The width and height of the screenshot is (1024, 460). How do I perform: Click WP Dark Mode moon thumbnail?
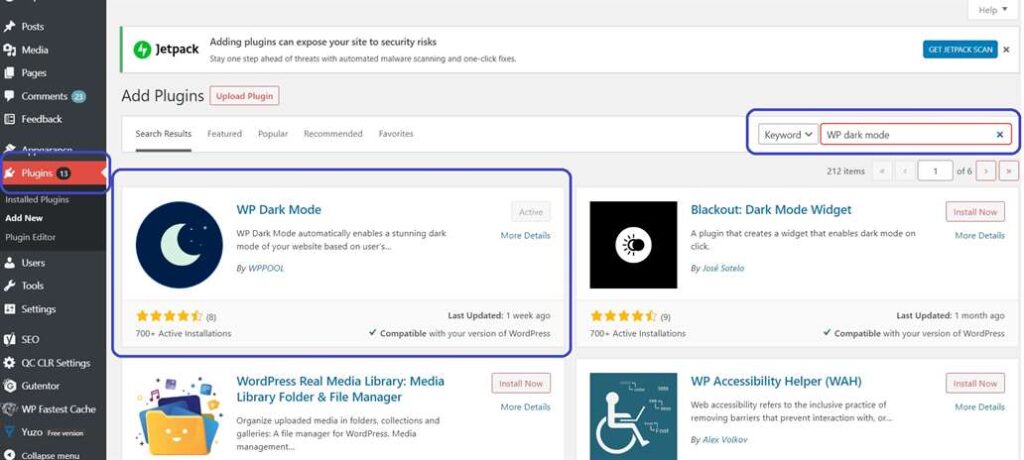pos(179,245)
